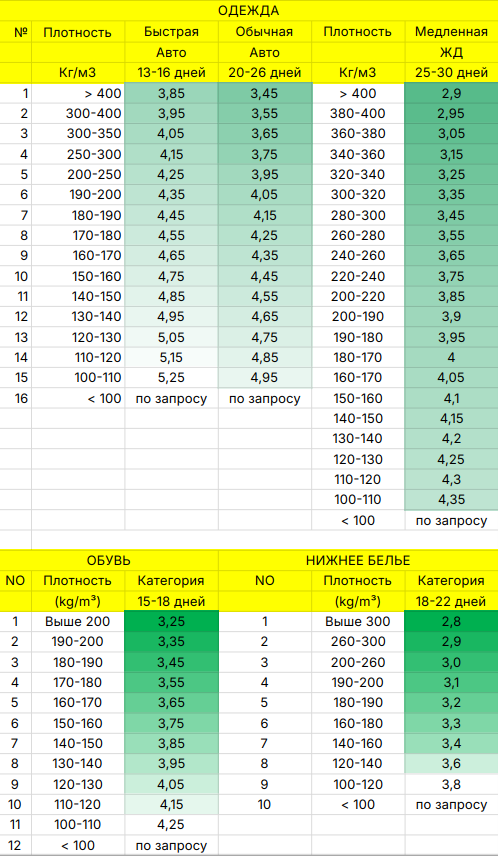Click the Выше 300 density cell
The image size is (498, 856).
coord(358,622)
